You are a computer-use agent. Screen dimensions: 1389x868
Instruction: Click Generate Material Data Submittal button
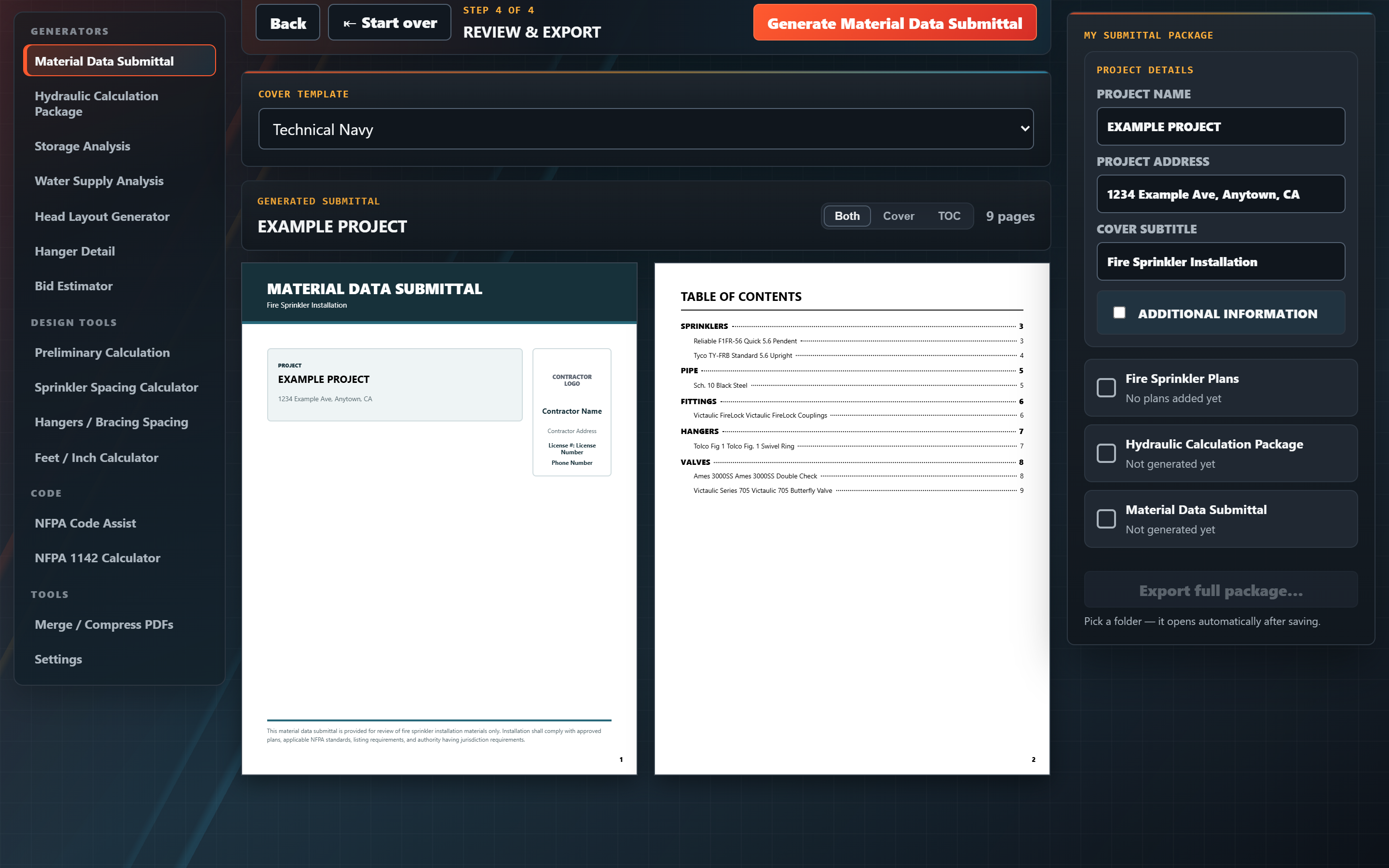[894, 22]
